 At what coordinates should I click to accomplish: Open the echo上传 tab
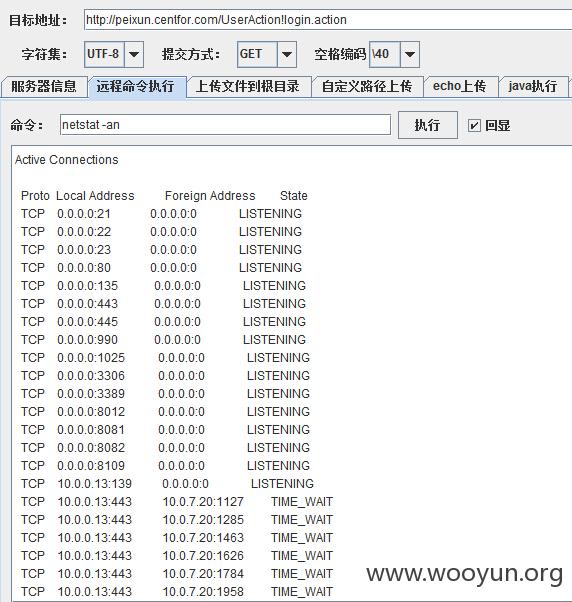pyautogui.click(x=460, y=86)
